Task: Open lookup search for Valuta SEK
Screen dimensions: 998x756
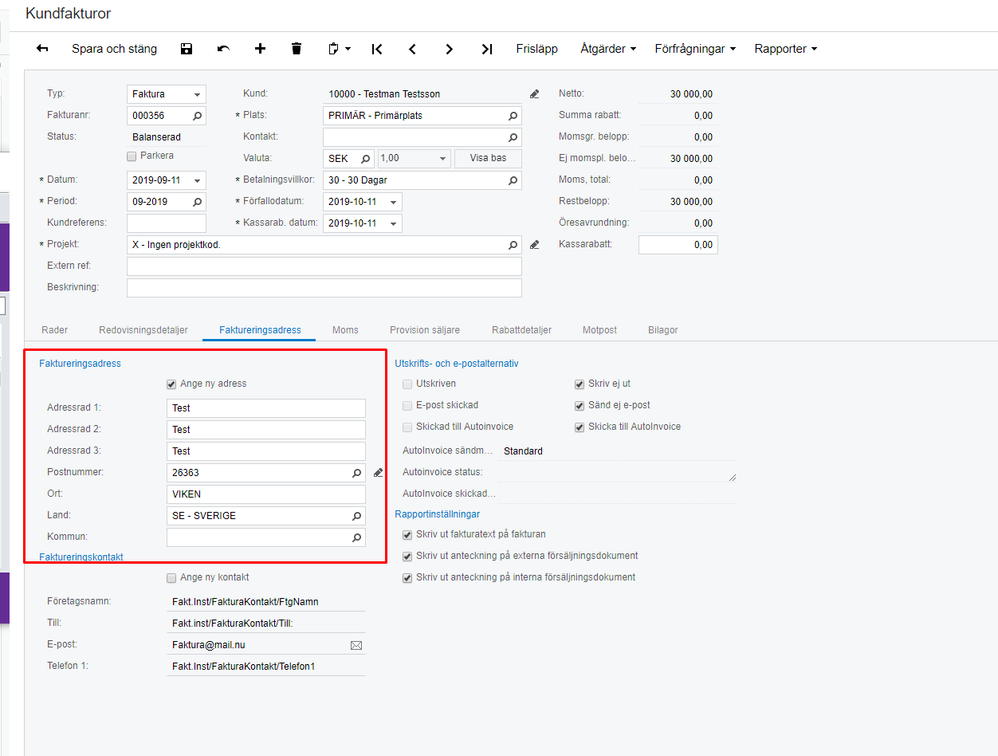Action: pyautogui.click(x=365, y=158)
